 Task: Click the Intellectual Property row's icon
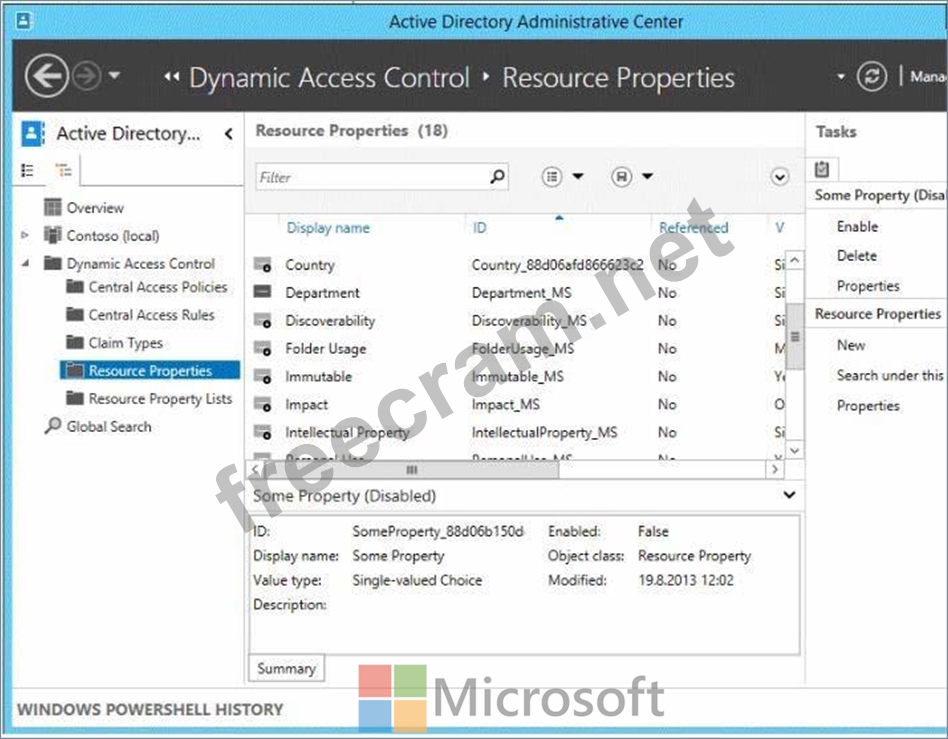coord(263,432)
